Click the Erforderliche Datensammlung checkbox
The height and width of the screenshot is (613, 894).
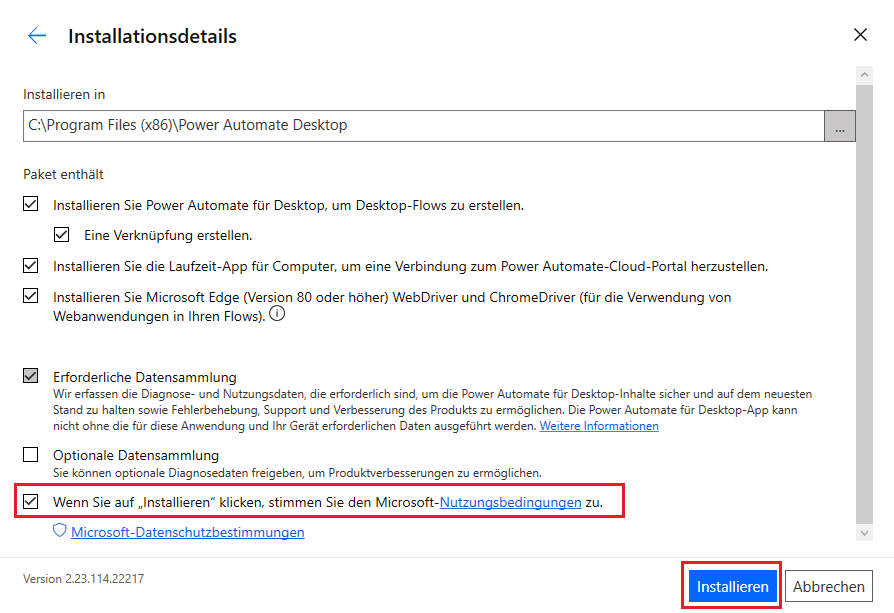coord(31,376)
